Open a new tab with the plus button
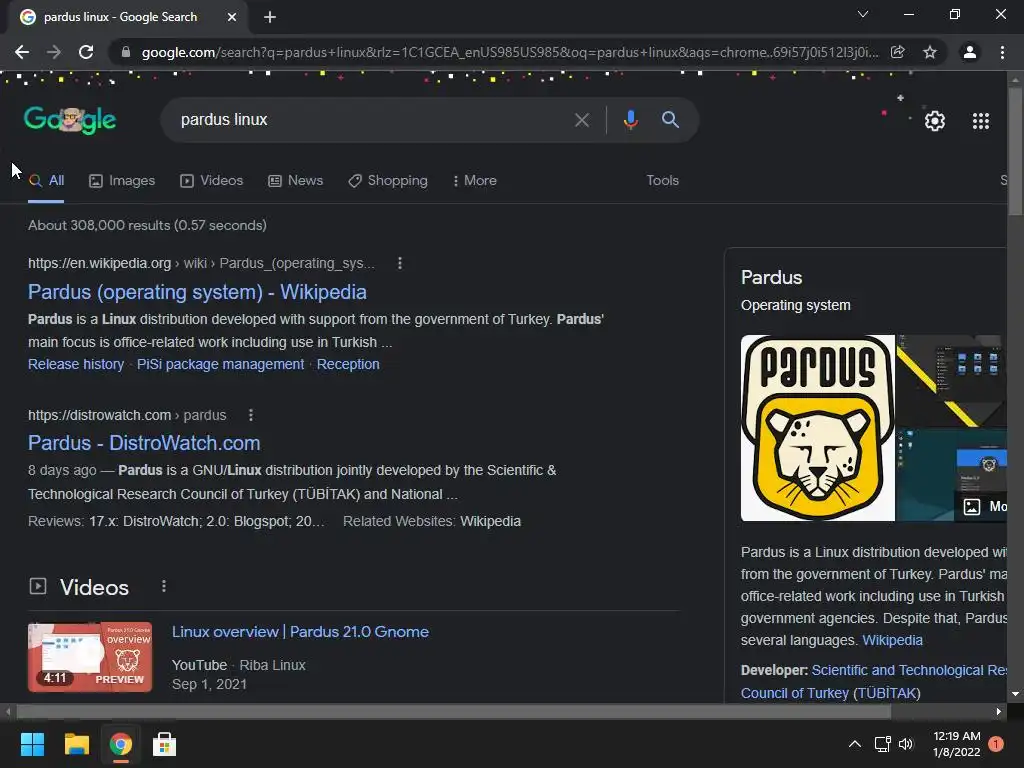1024x768 pixels. (x=270, y=17)
